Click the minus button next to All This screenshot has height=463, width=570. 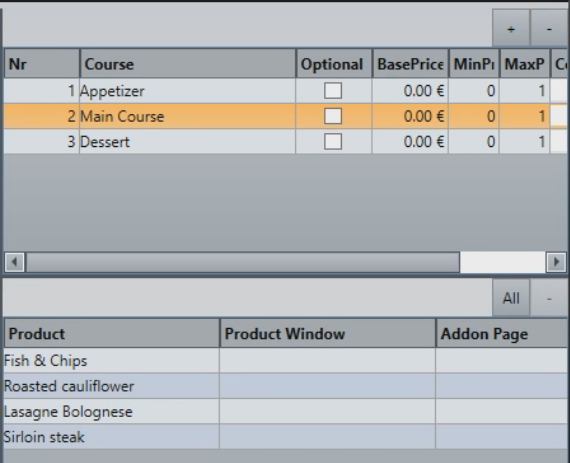click(x=549, y=298)
